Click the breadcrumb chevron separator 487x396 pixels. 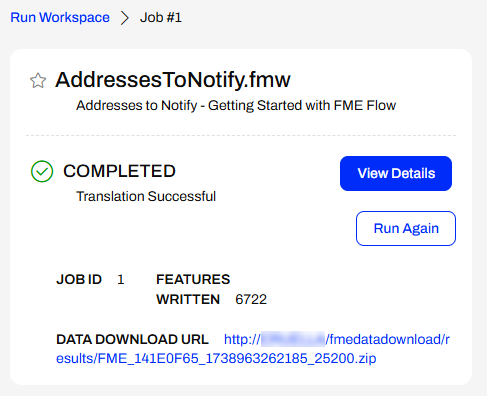125,18
